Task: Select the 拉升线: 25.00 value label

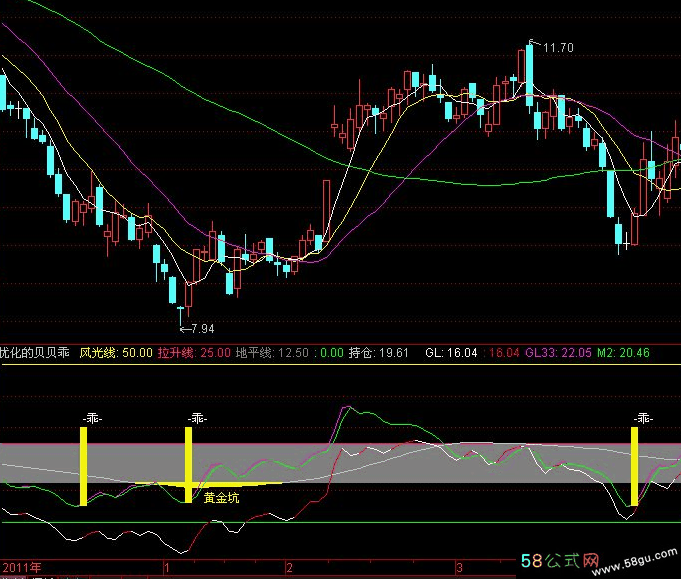Action: coord(194,352)
